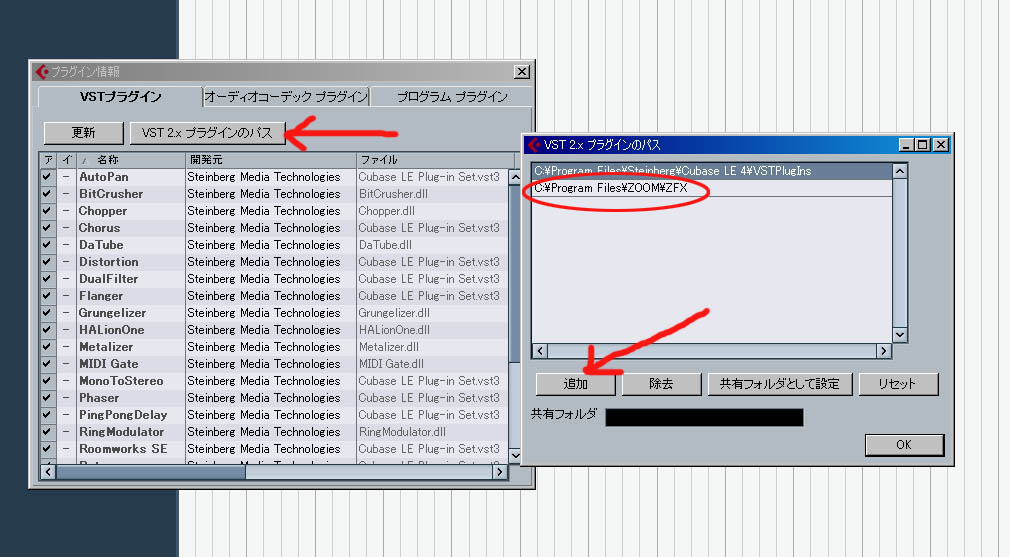Uncheck the MIDI Gate plugin checkbox

pos(47,364)
